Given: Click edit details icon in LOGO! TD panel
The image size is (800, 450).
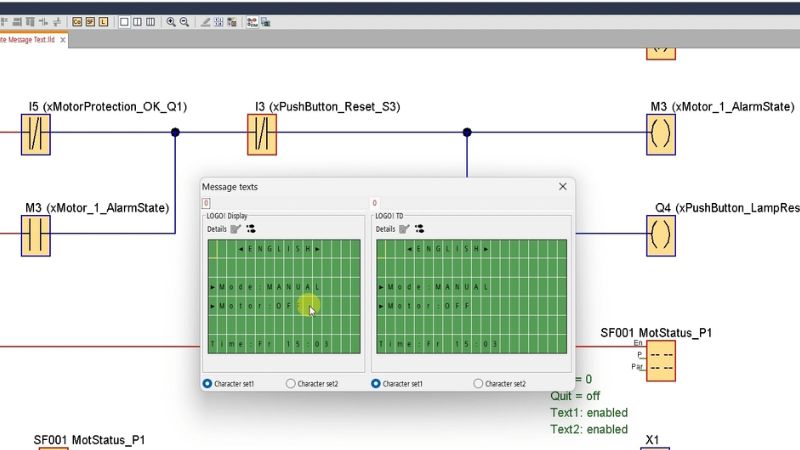Looking at the screenshot, I should (x=404, y=229).
